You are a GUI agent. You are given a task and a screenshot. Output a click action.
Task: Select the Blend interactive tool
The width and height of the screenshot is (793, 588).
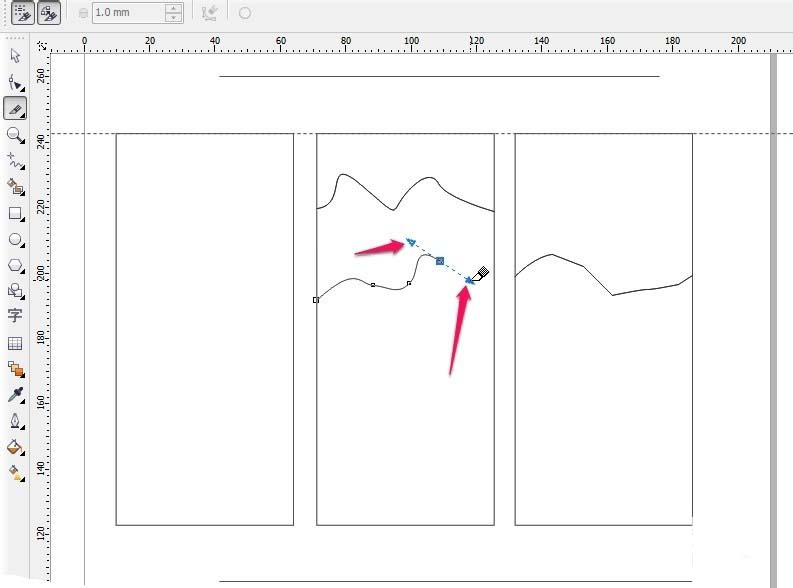point(15,369)
